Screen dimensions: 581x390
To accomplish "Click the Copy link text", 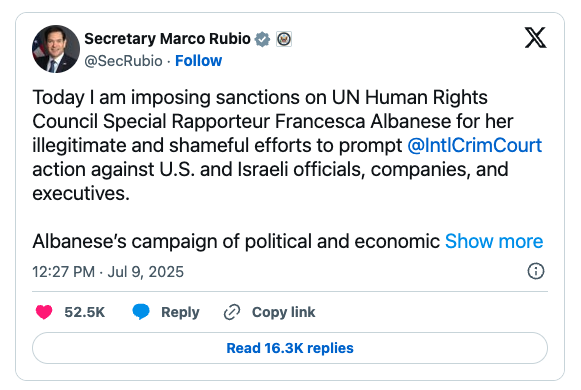I will (283, 312).
